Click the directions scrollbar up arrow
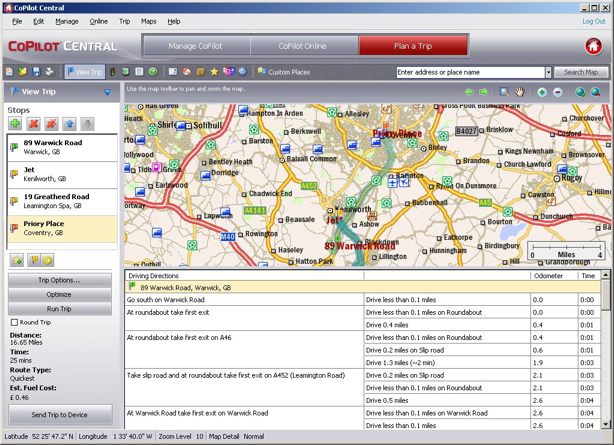This screenshot has height=445, width=614. (x=605, y=275)
